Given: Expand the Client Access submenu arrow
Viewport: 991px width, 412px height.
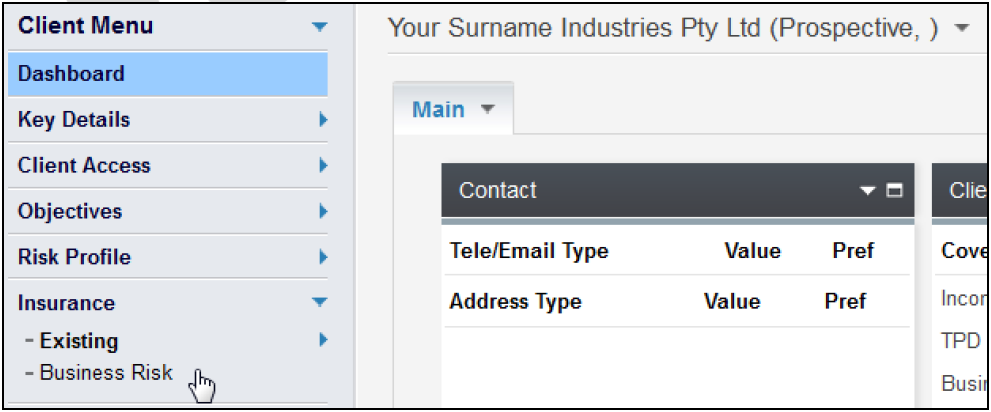Looking at the screenshot, I should click(322, 166).
